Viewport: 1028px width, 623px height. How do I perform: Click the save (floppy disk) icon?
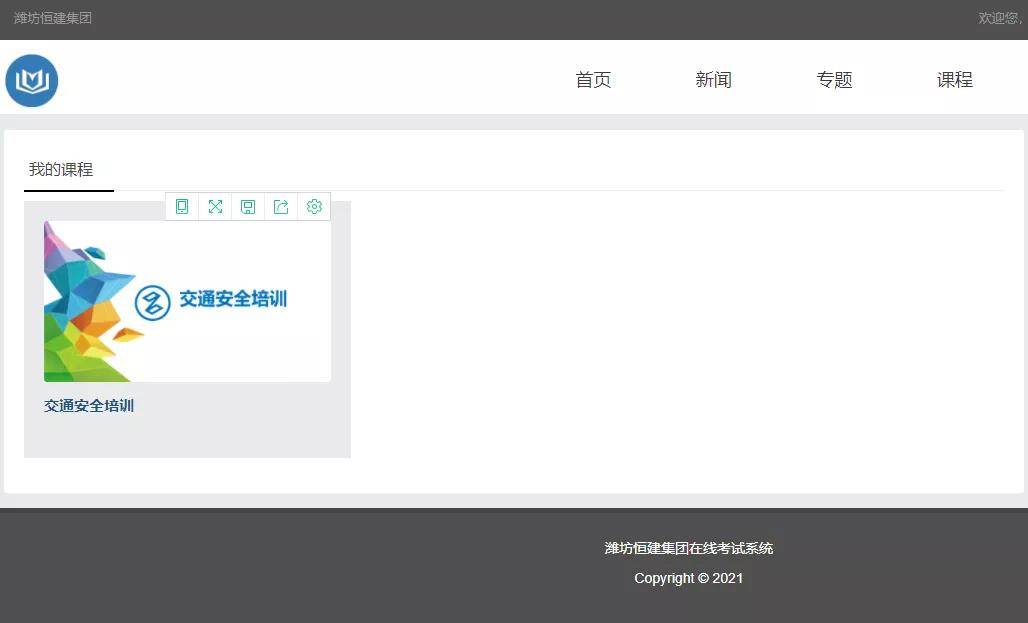247,206
